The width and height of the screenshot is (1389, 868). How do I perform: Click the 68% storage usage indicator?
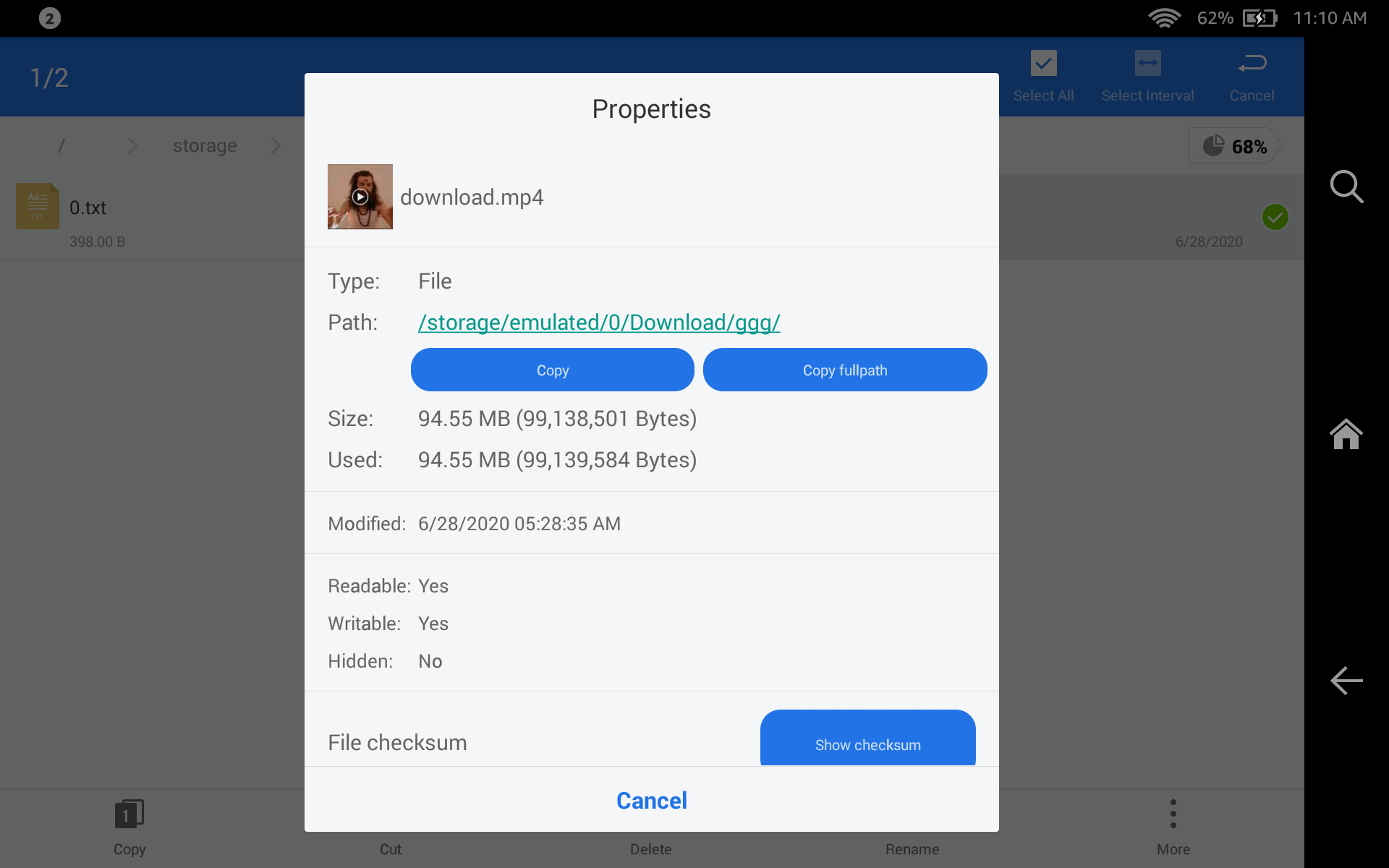1235,147
